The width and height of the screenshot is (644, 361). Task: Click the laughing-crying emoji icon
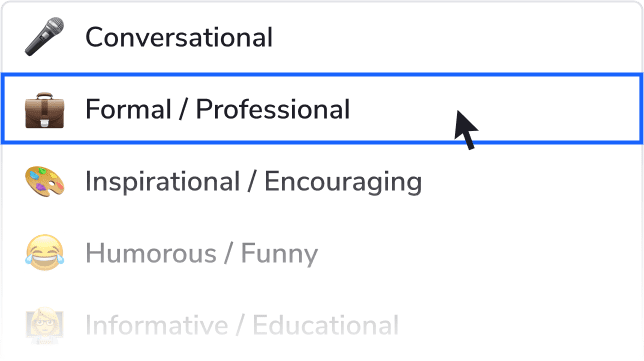(44, 253)
